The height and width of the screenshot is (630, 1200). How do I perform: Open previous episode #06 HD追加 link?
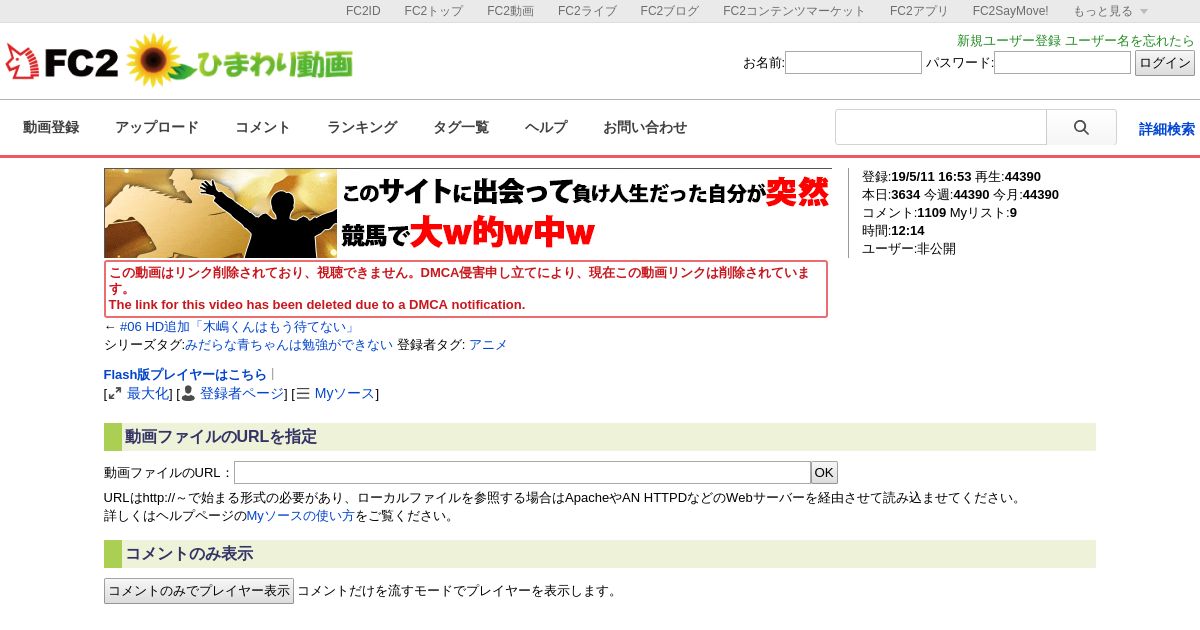pyautogui.click(x=237, y=327)
